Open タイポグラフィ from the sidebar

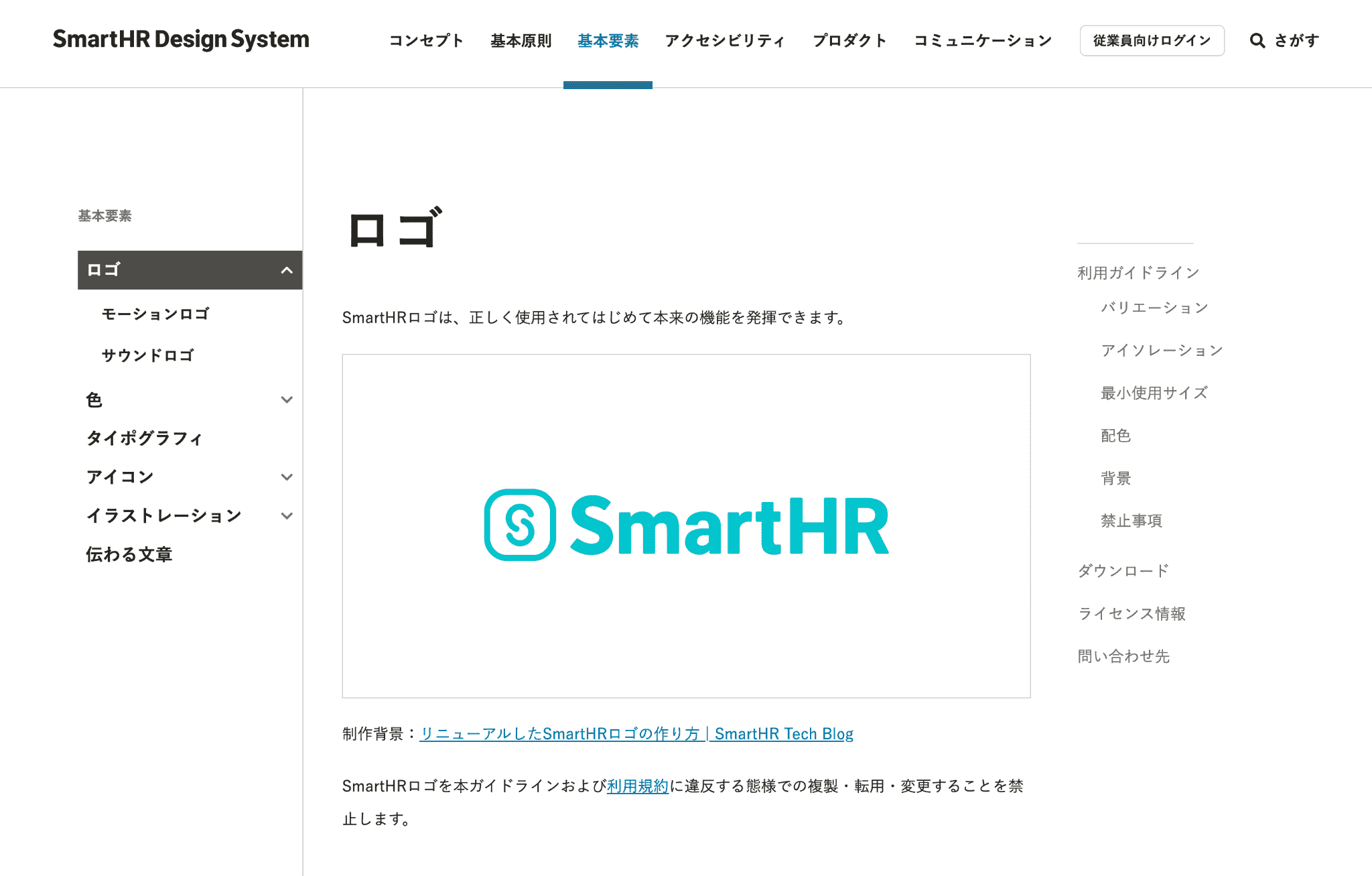click(144, 438)
